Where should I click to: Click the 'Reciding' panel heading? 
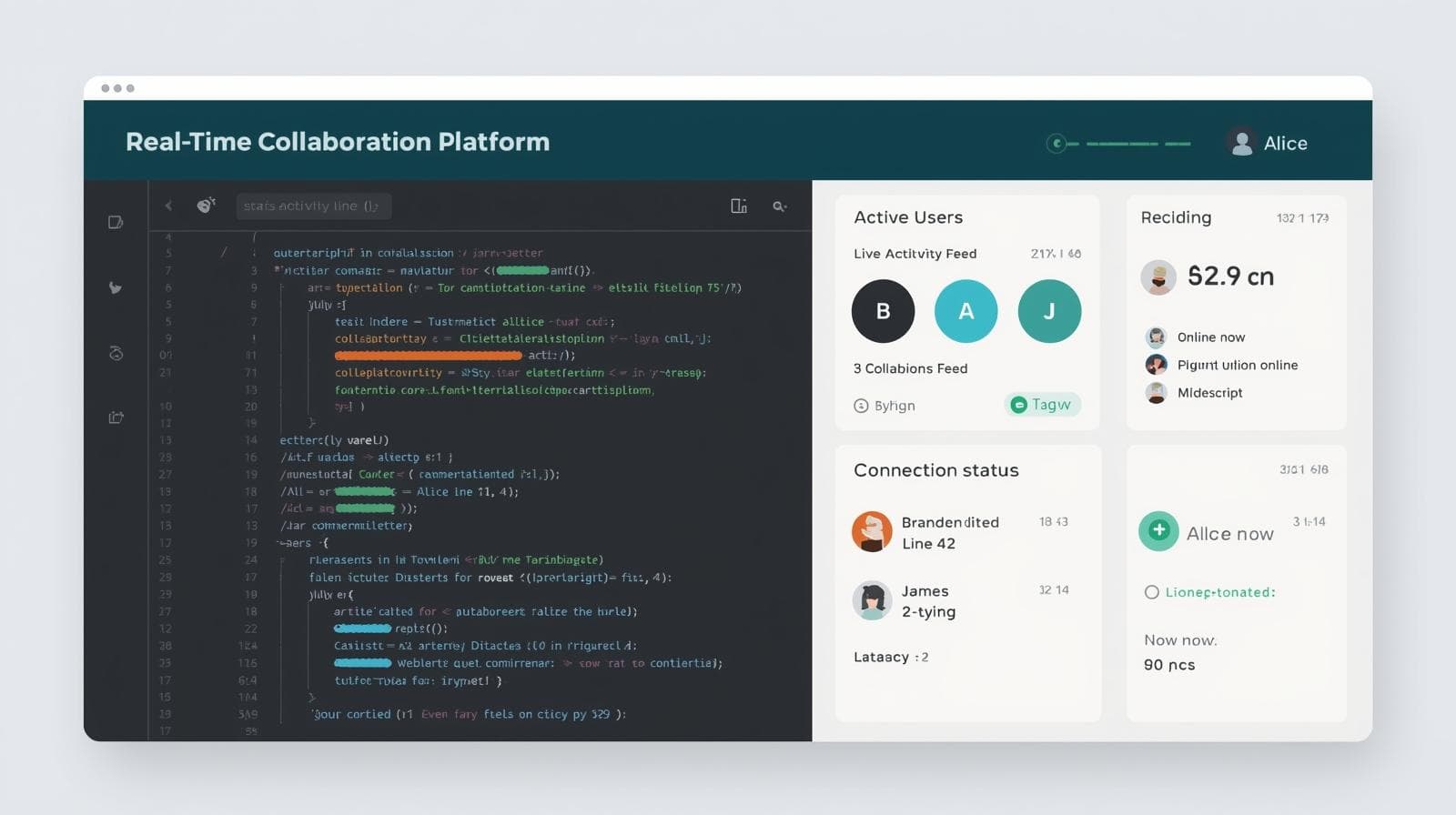click(x=1176, y=217)
